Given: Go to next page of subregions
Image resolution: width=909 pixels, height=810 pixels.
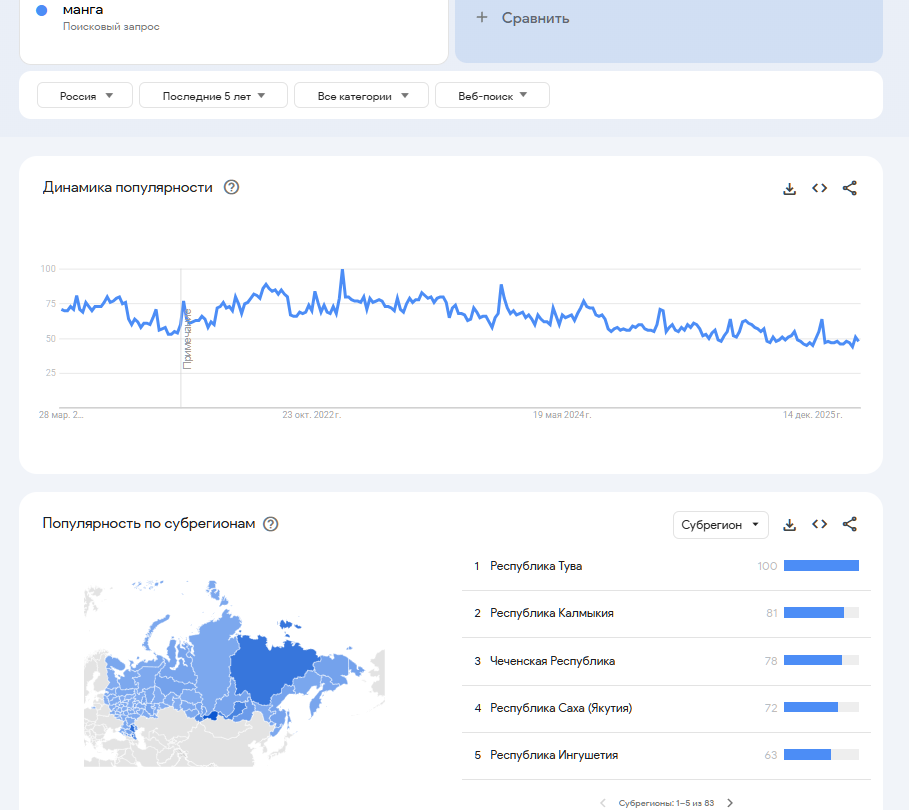Looking at the screenshot, I should tap(730, 802).
